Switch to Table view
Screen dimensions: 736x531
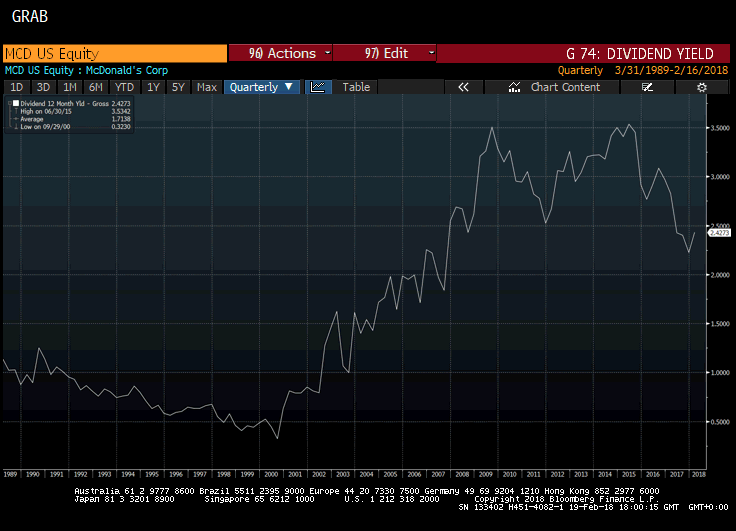point(356,87)
